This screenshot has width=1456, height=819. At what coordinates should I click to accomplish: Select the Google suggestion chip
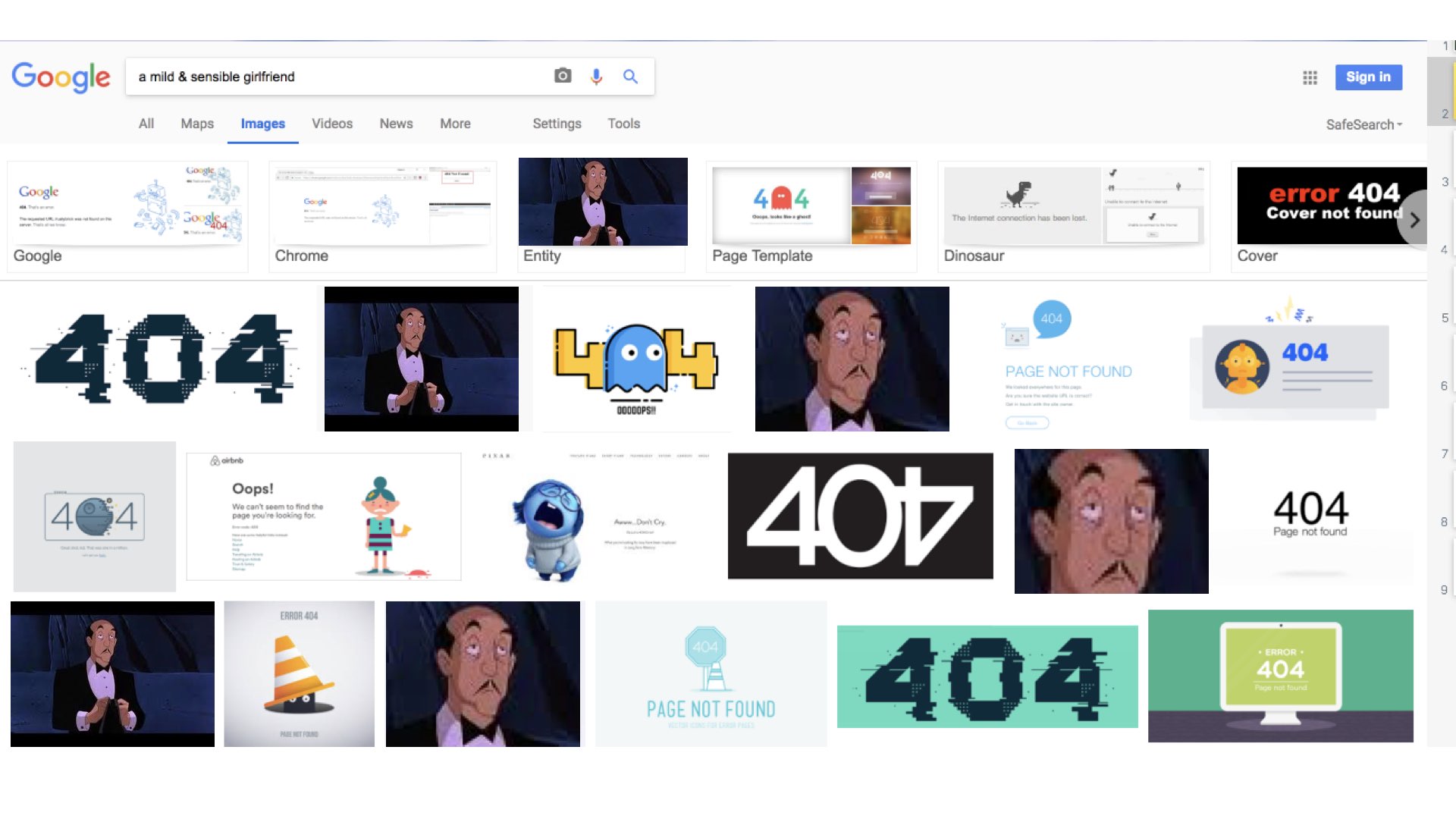pyautogui.click(x=127, y=216)
